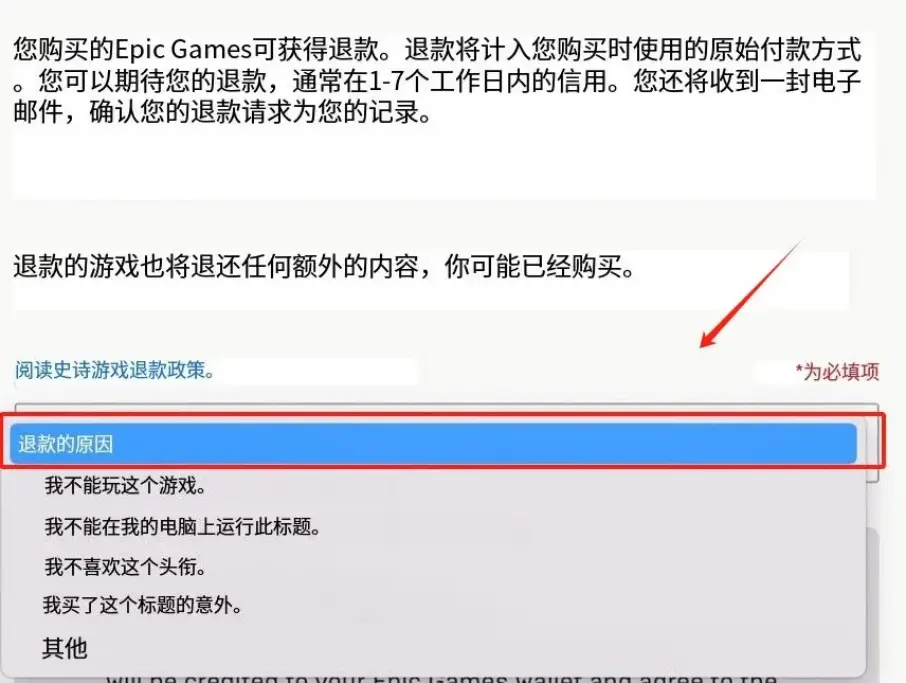The width and height of the screenshot is (906, 683).
Task: Click the words Epic Games in the first paragraph
Action: (x=183, y=50)
